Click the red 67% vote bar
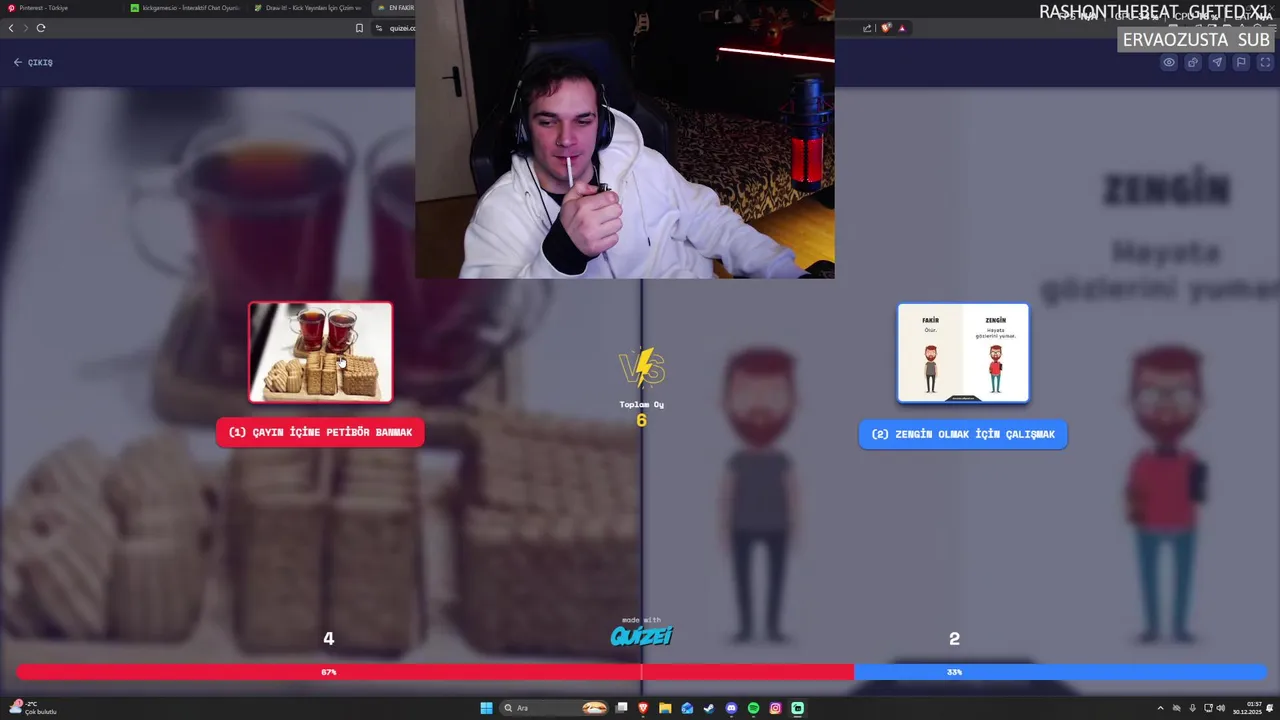 (x=435, y=672)
